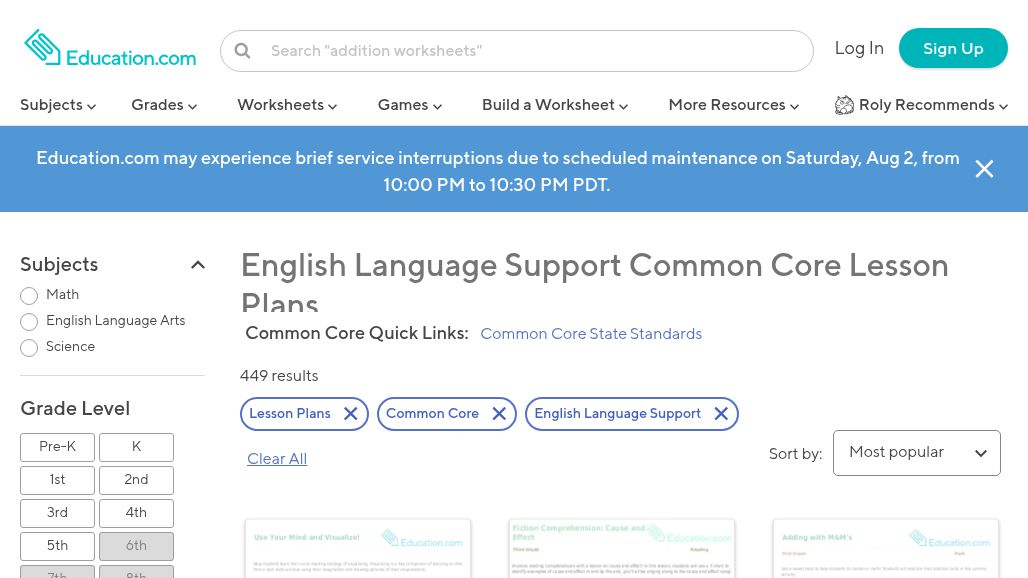This screenshot has height=578, width=1028.
Task: Focus the addition worksheets search field
Action: (517, 50)
